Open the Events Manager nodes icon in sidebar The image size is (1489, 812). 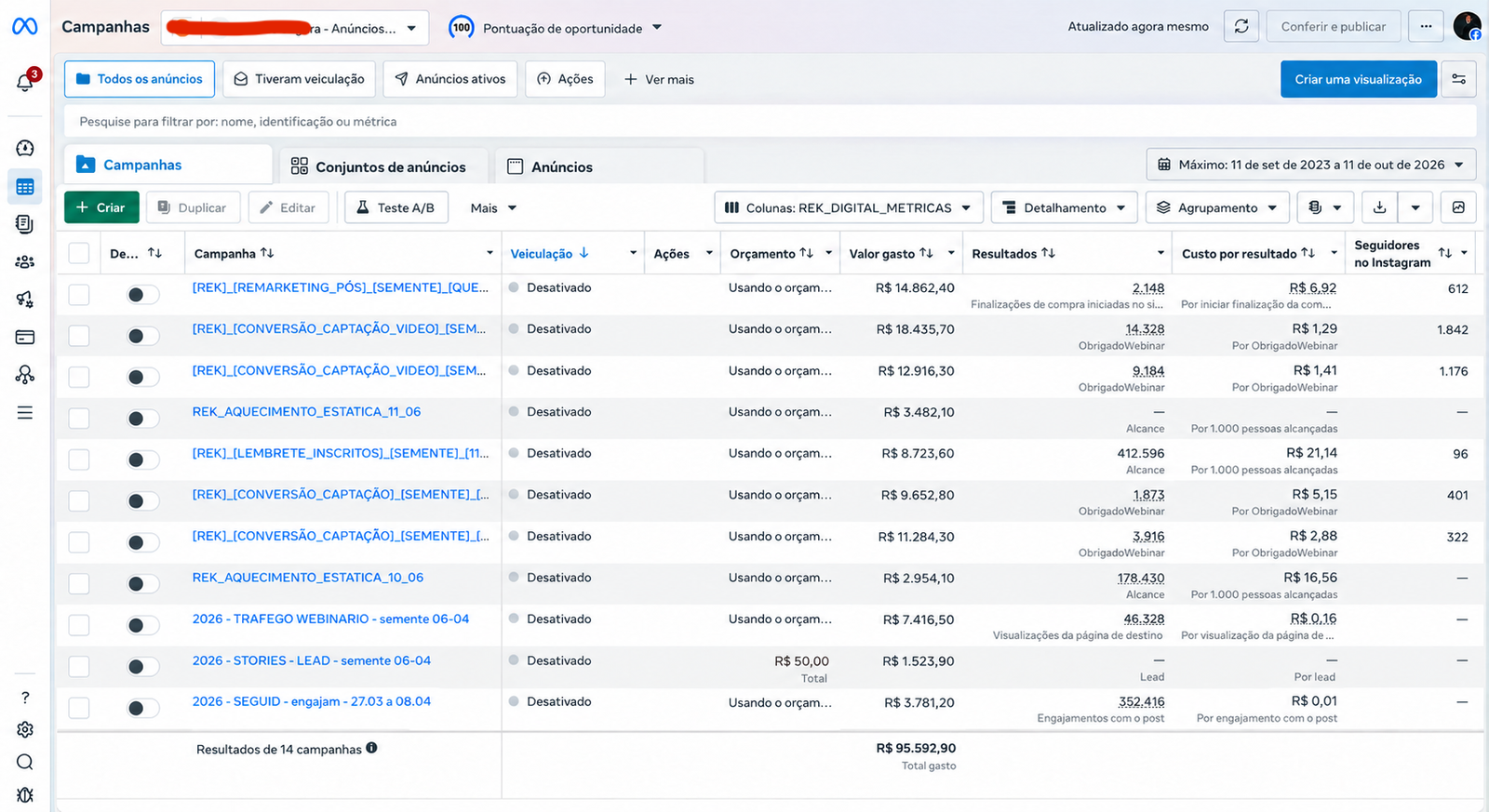tap(25, 374)
